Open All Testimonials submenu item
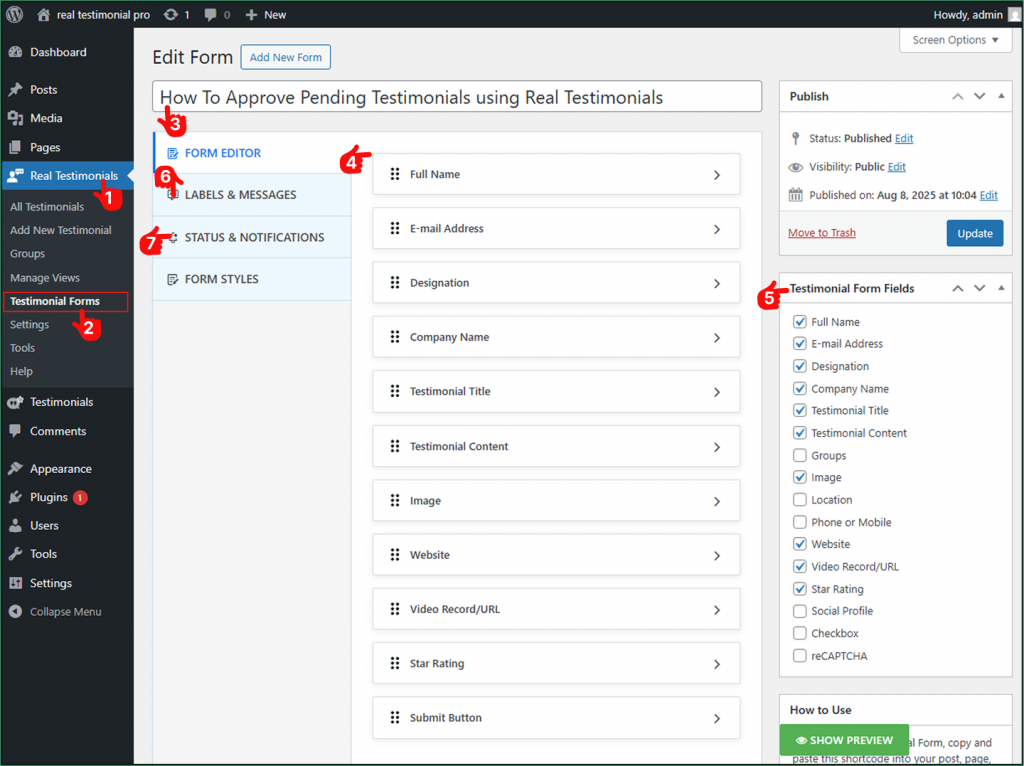 [47, 207]
